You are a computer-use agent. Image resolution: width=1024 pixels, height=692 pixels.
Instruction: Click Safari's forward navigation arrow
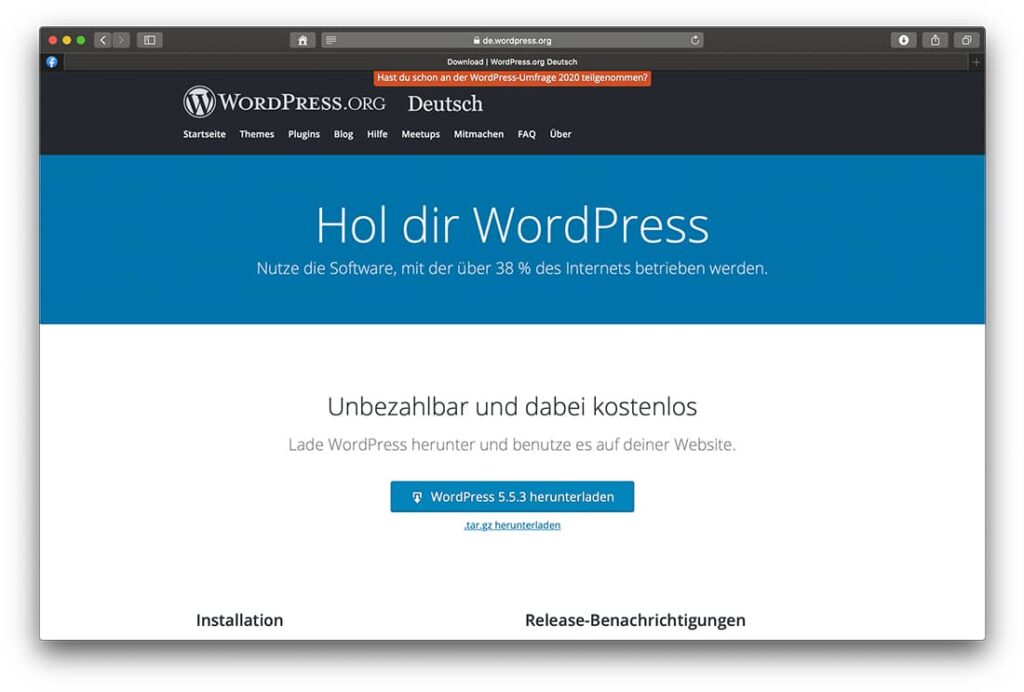[120, 40]
